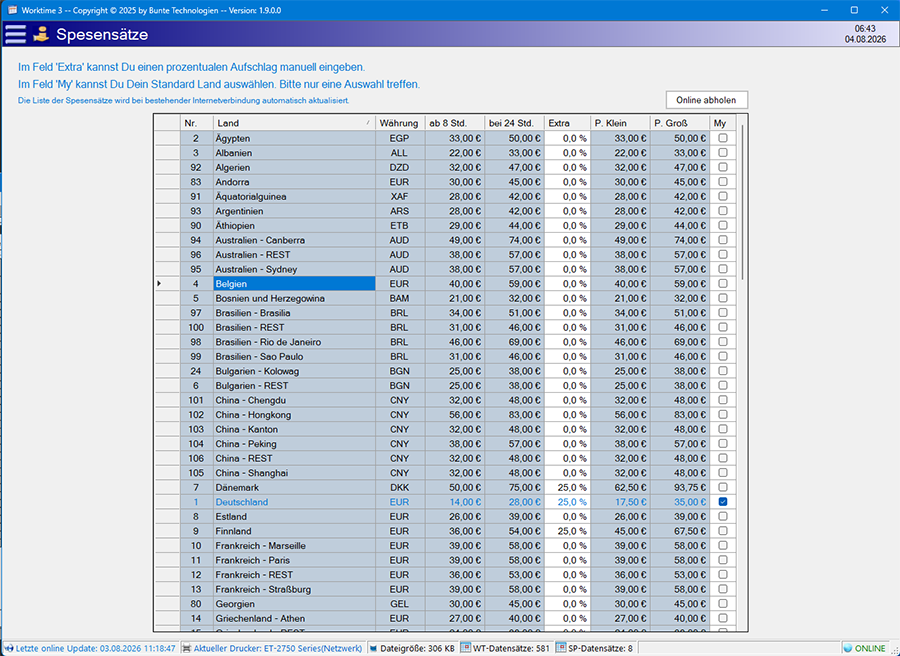The image size is (900, 656).
Task: Click the Währung column header
Action: click(x=400, y=123)
